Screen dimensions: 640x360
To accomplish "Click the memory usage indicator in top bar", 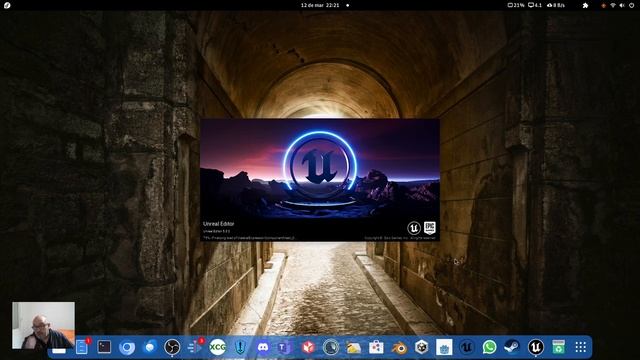I will point(535,5).
